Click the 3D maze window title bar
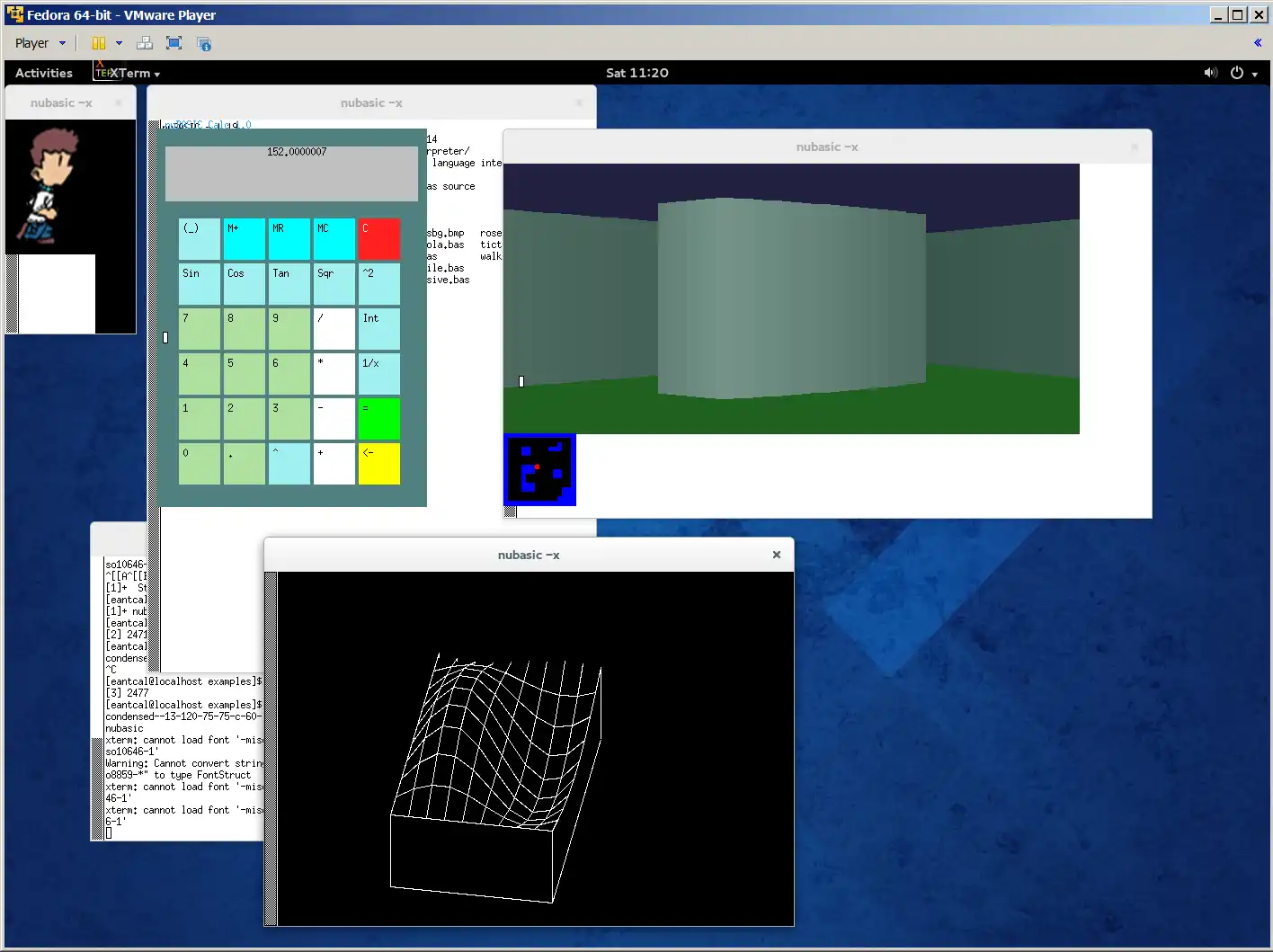 [x=827, y=147]
